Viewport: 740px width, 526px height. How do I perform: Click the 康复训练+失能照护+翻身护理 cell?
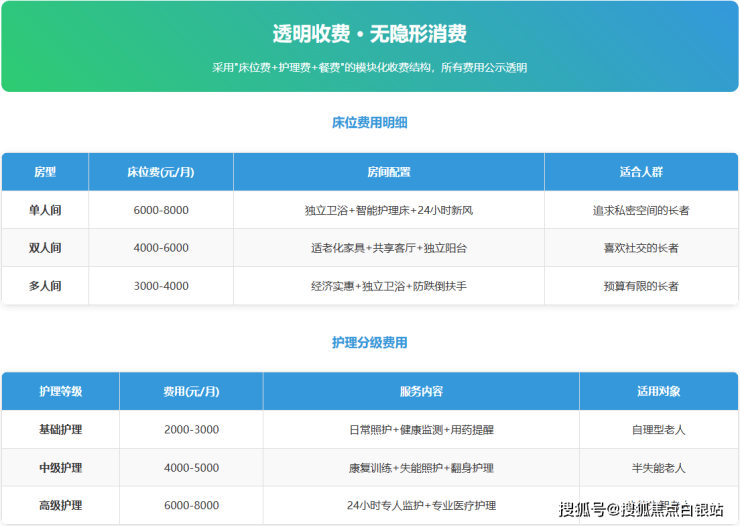click(x=420, y=467)
